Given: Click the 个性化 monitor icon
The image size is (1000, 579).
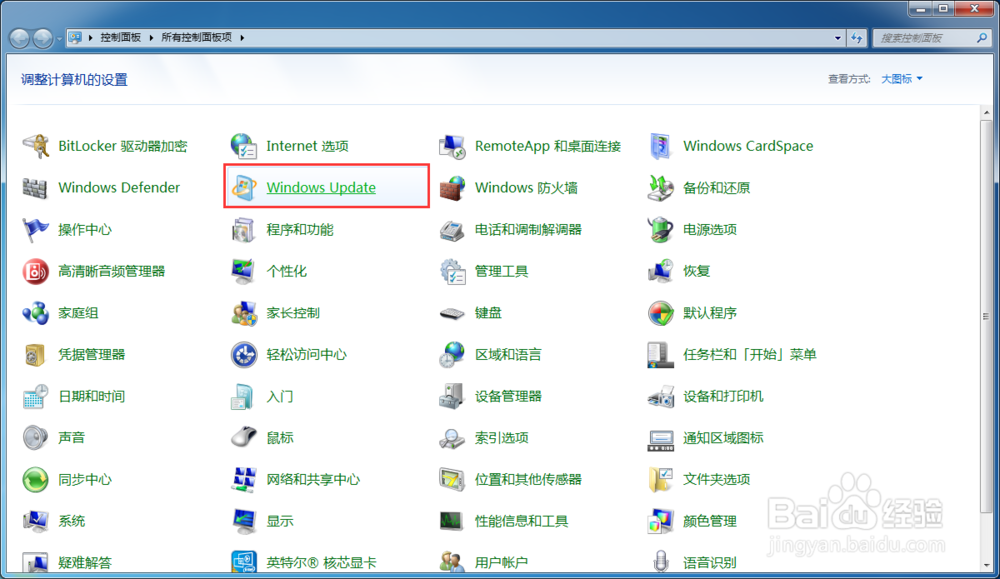Looking at the screenshot, I should (x=244, y=271).
